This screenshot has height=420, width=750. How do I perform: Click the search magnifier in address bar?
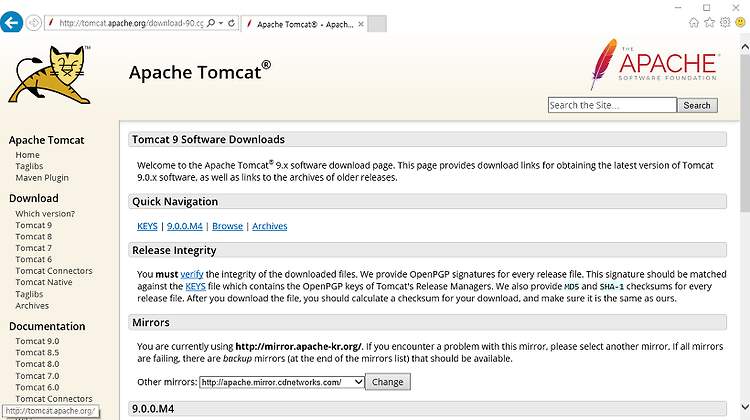pyautogui.click(x=211, y=23)
